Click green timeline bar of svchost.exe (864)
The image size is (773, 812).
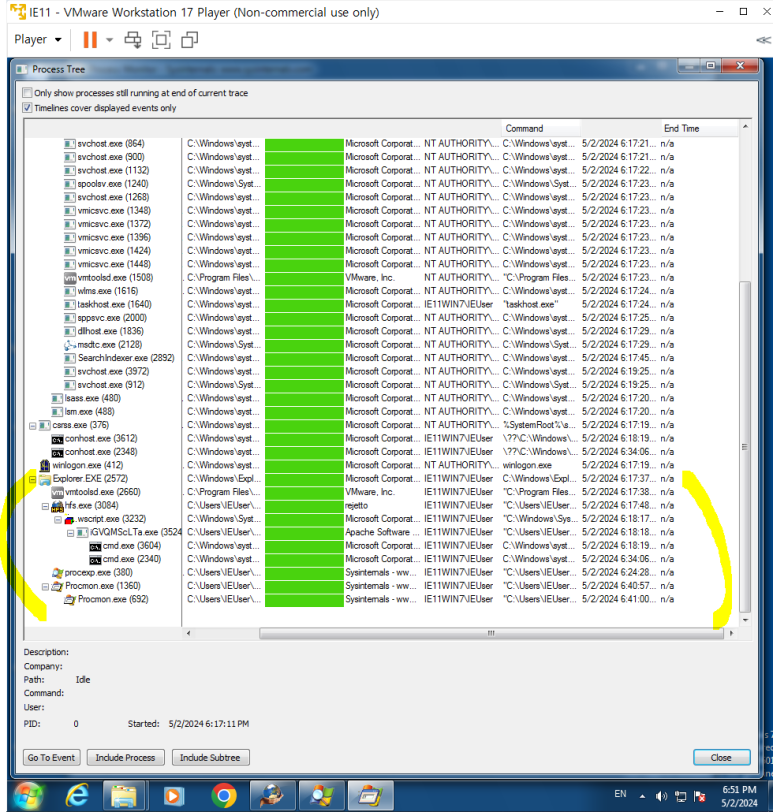[304, 144]
